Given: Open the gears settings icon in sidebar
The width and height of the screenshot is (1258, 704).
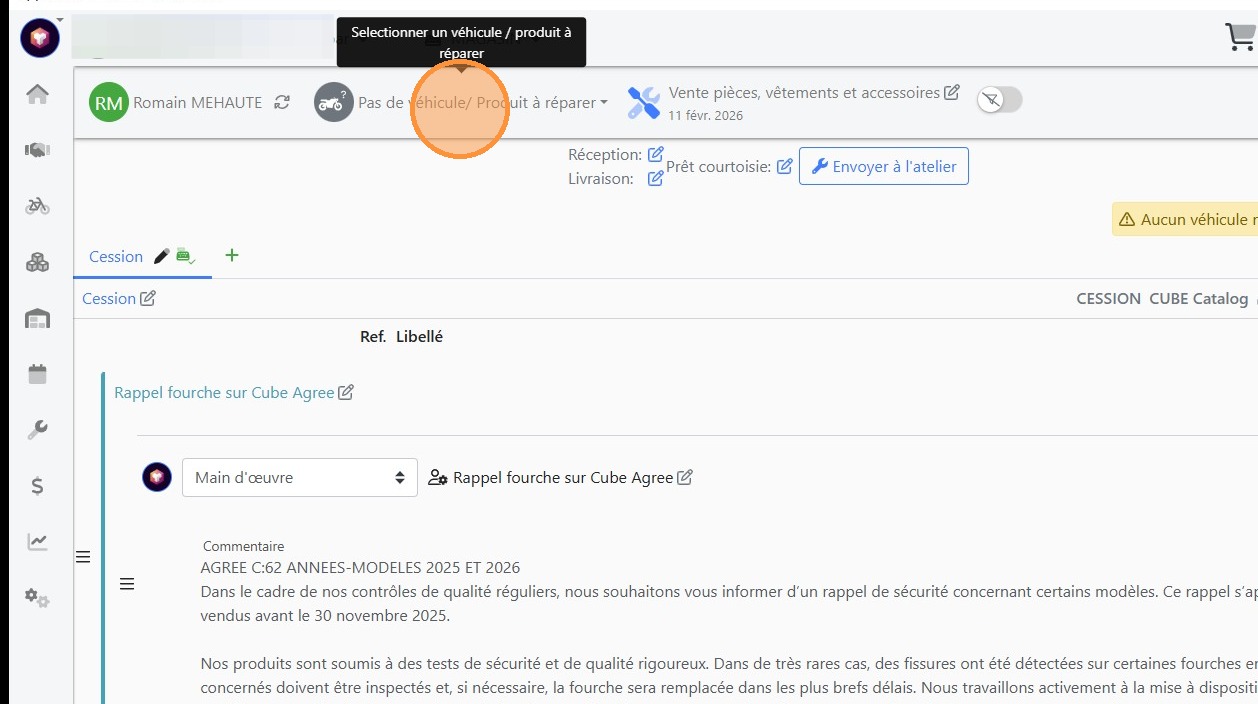Looking at the screenshot, I should 37,598.
